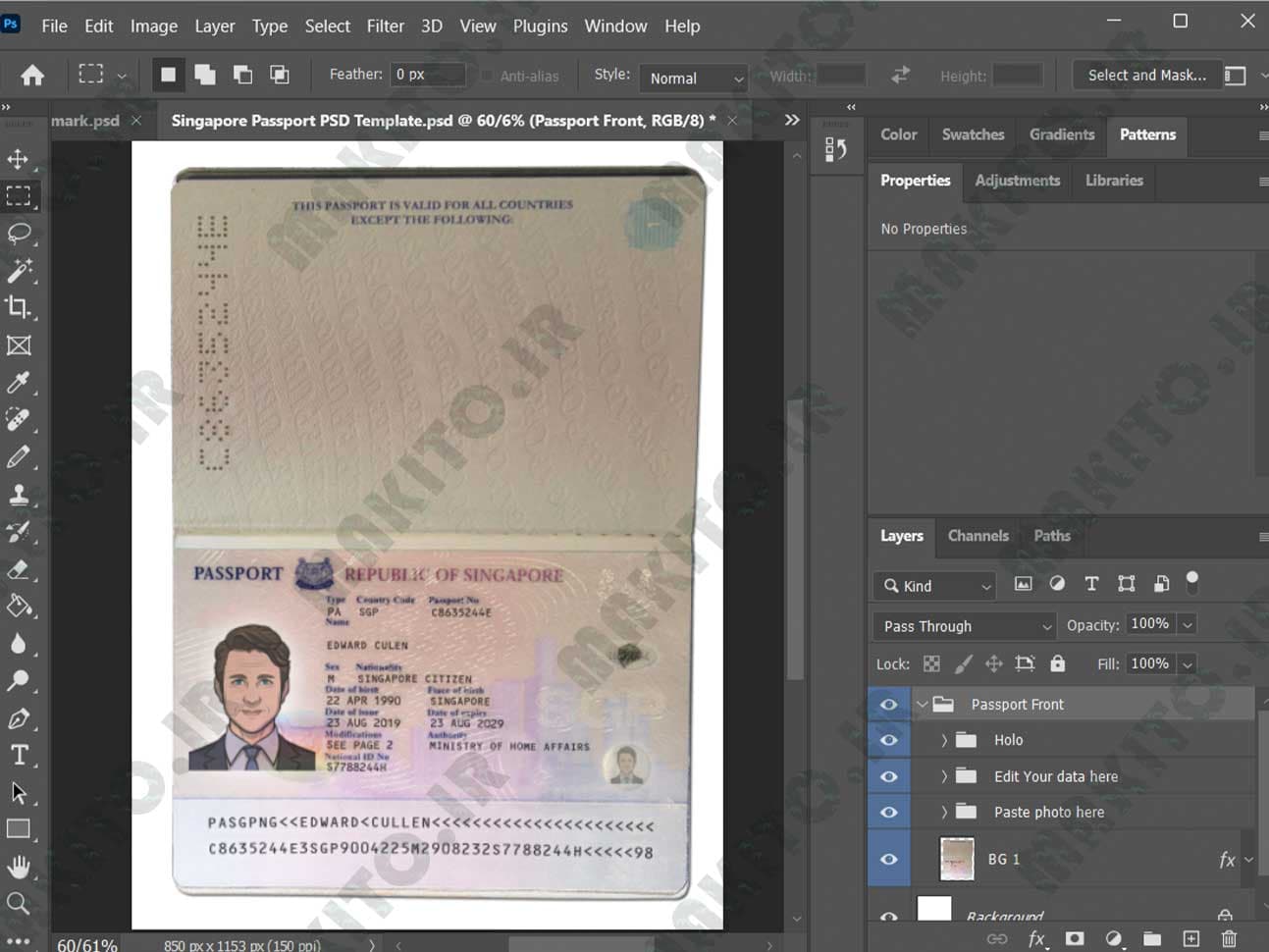Screen dimensions: 1269x952
Task: Select the Rectangular Marquee tool
Action: click(18, 195)
